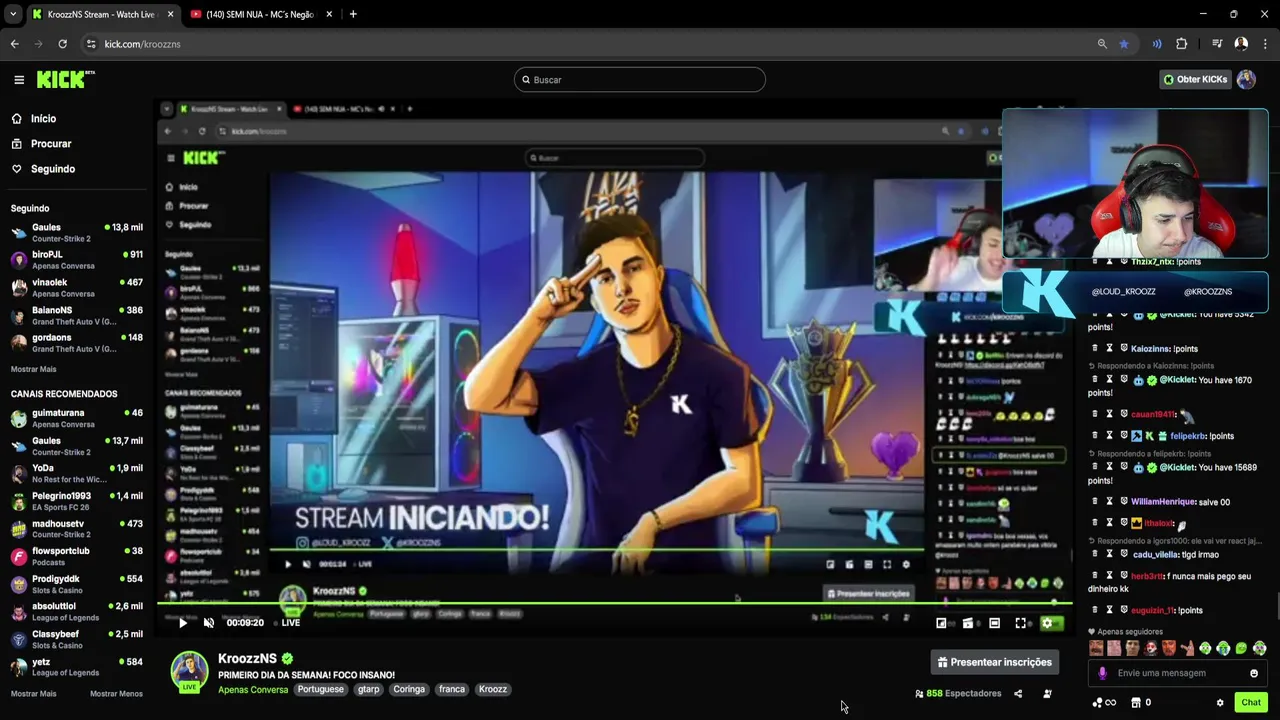Select the franca tag
1280x720 pixels.
[452, 689]
